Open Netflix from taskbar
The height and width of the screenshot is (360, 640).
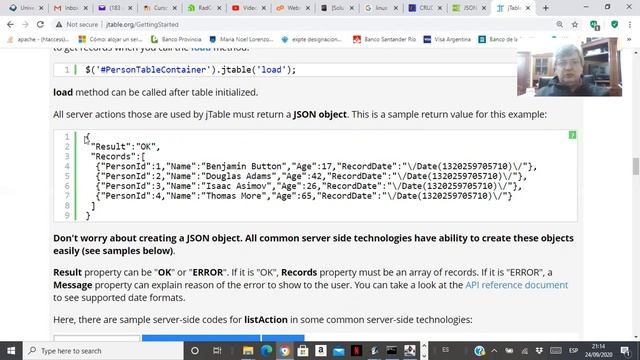tap(357, 351)
